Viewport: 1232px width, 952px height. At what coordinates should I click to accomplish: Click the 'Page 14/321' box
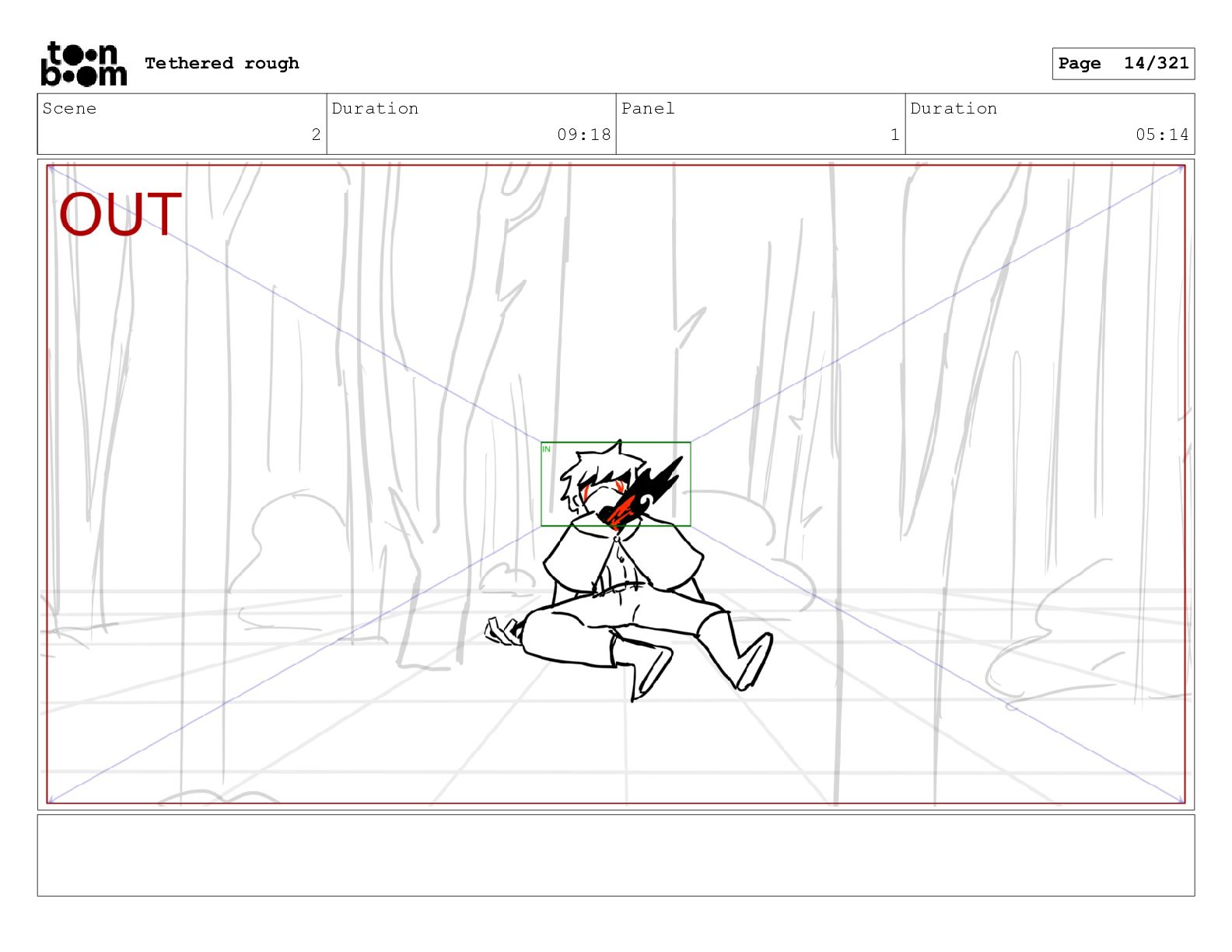[x=1123, y=64]
